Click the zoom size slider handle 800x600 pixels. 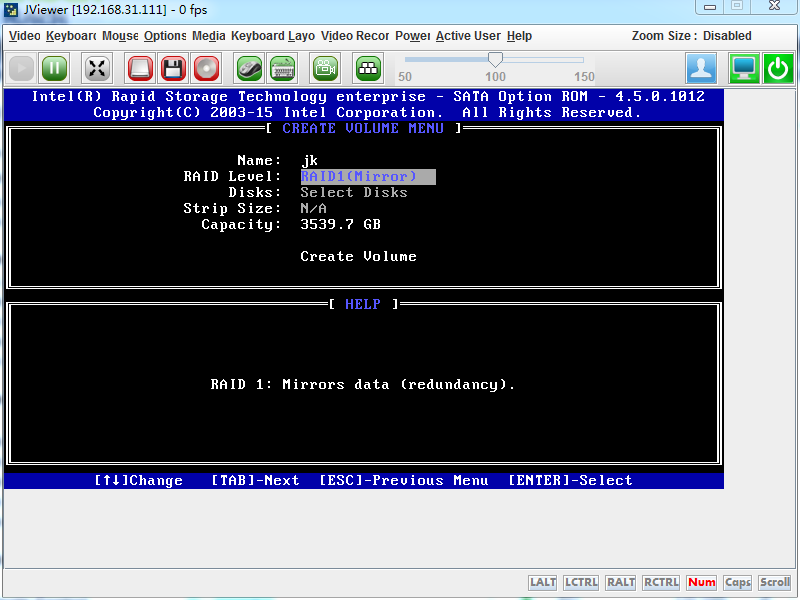pos(495,60)
